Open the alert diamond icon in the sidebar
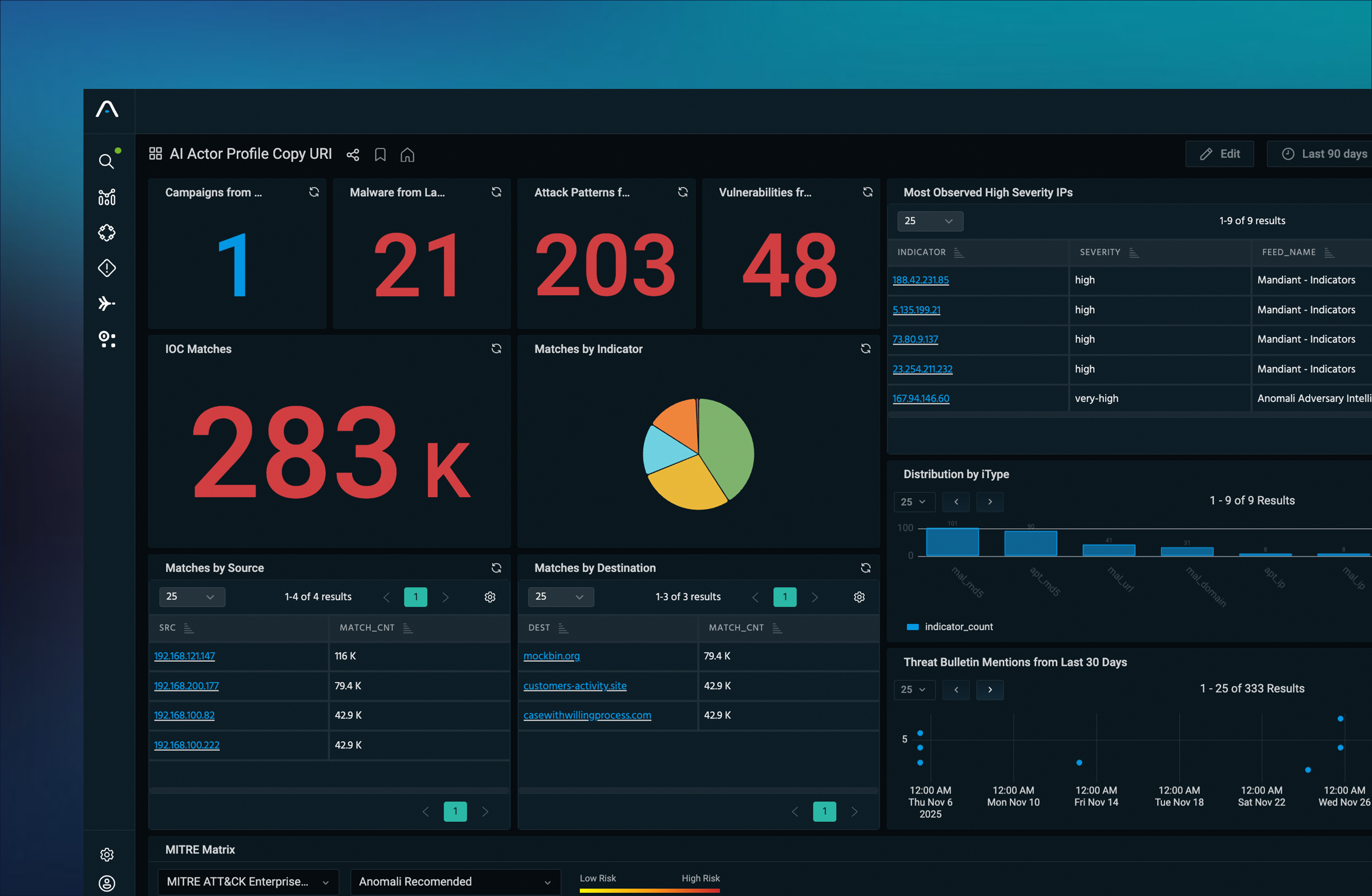This screenshot has width=1372, height=896. [x=107, y=268]
